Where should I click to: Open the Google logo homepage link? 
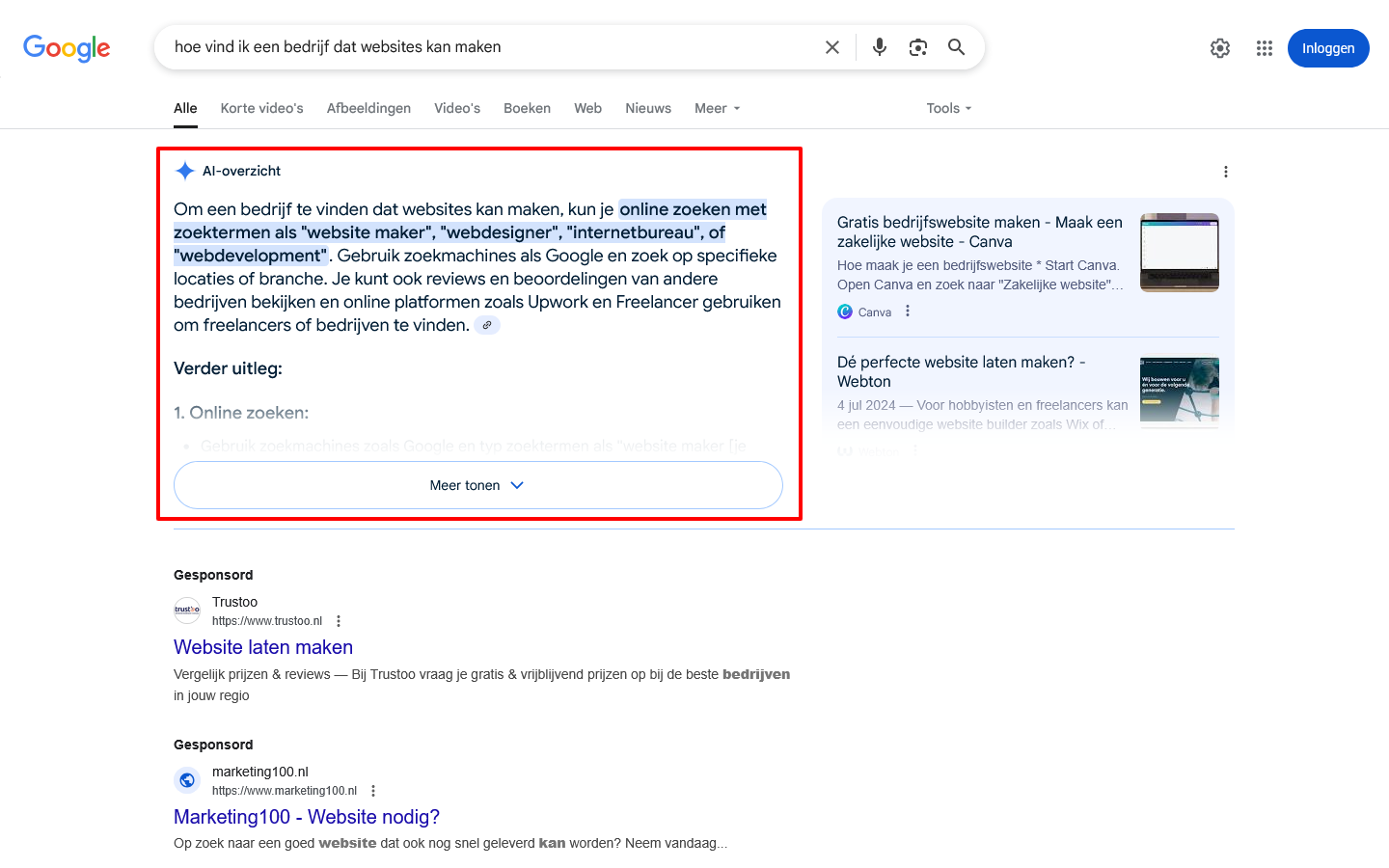click(x=67, y=47)
